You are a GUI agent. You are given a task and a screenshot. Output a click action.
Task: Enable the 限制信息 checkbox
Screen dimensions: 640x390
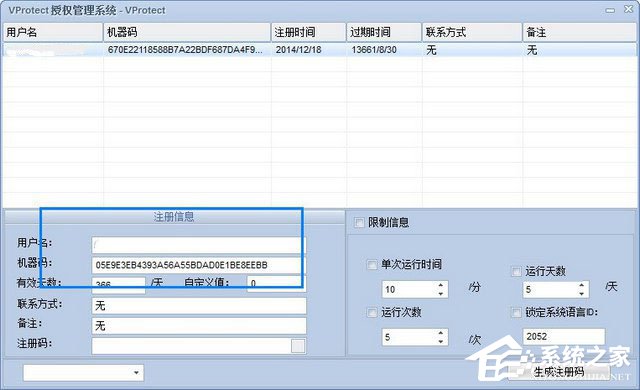click(359, 222)
